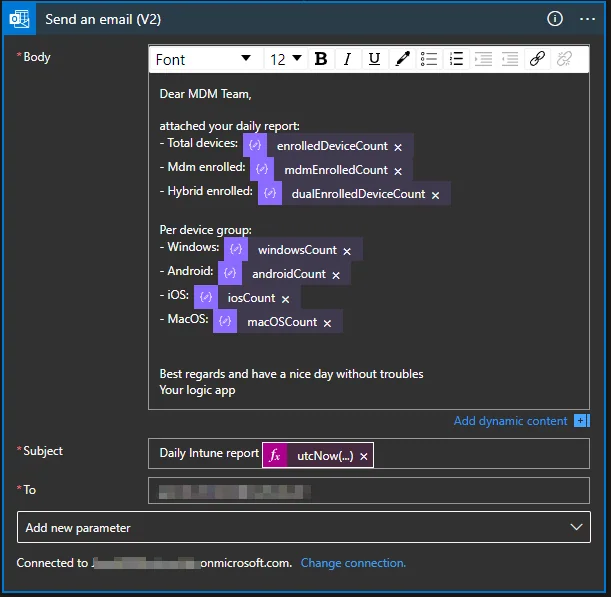
Task: Click the windowsCount dynamic token icon
Action: 236,249
